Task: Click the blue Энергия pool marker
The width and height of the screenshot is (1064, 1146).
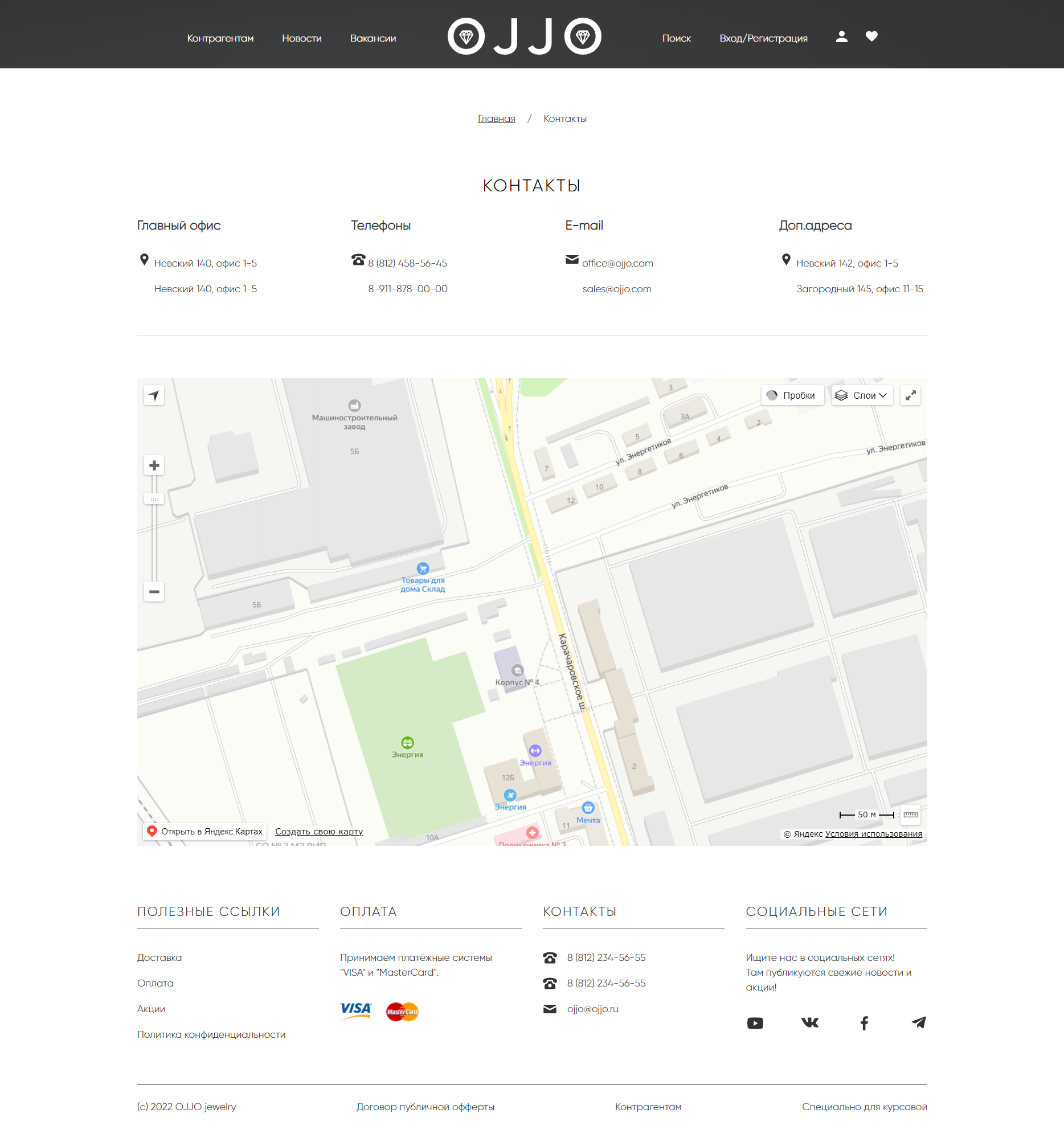Action: click(510, 795)
